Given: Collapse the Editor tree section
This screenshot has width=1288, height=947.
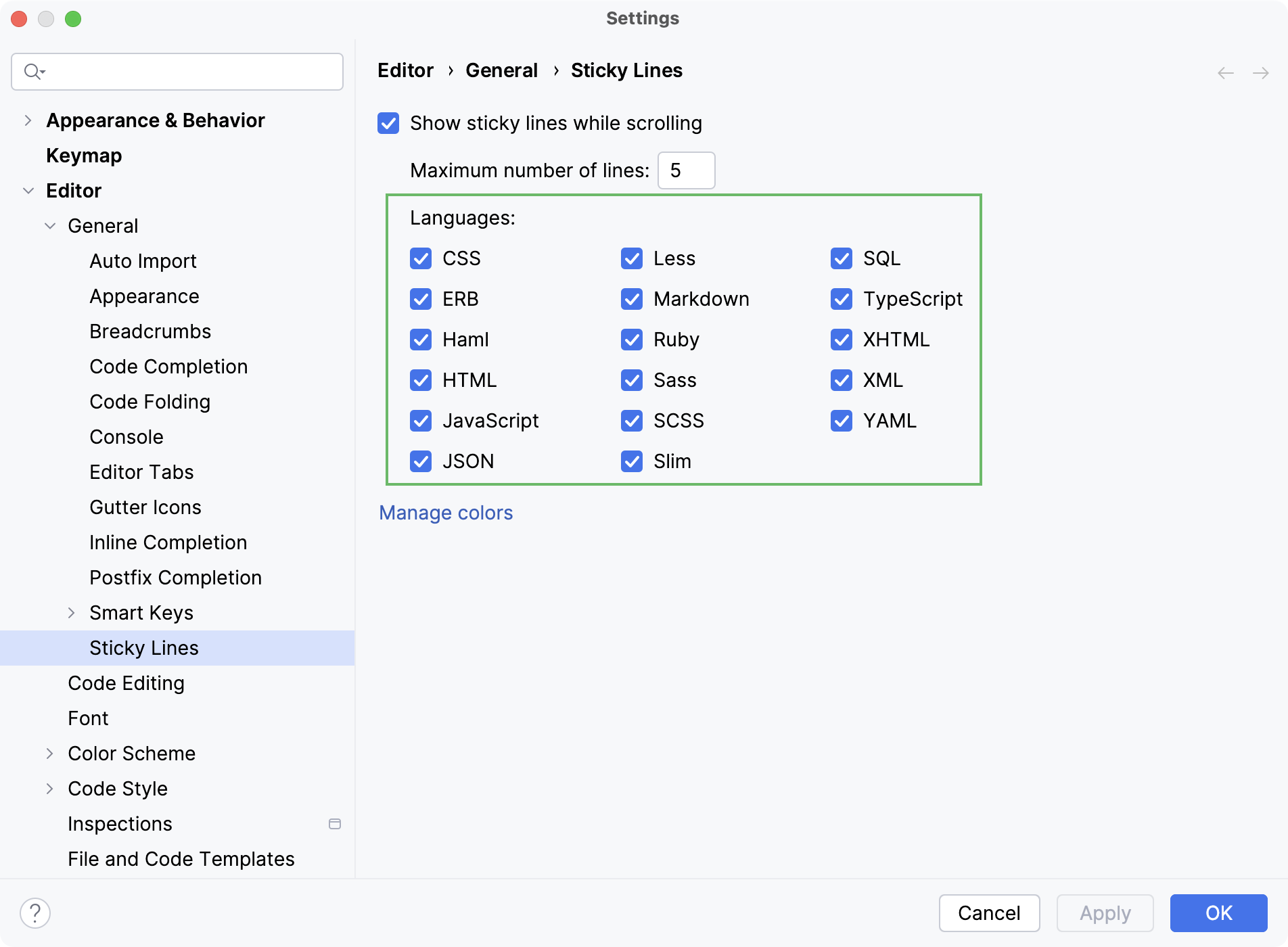Looking at the screenshot, I should click(28, 191).
